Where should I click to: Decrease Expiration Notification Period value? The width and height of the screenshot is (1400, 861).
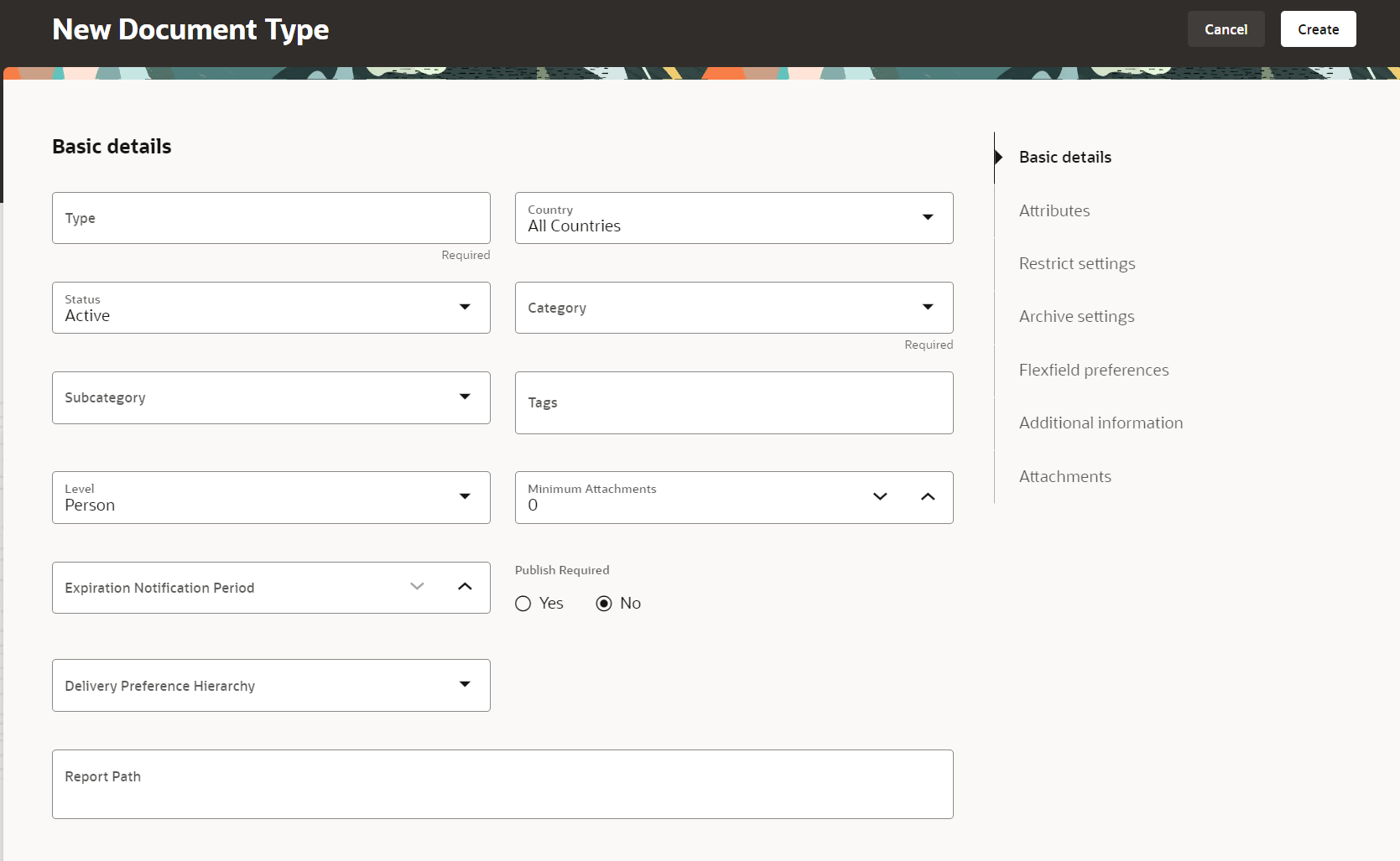click(417, 586)
